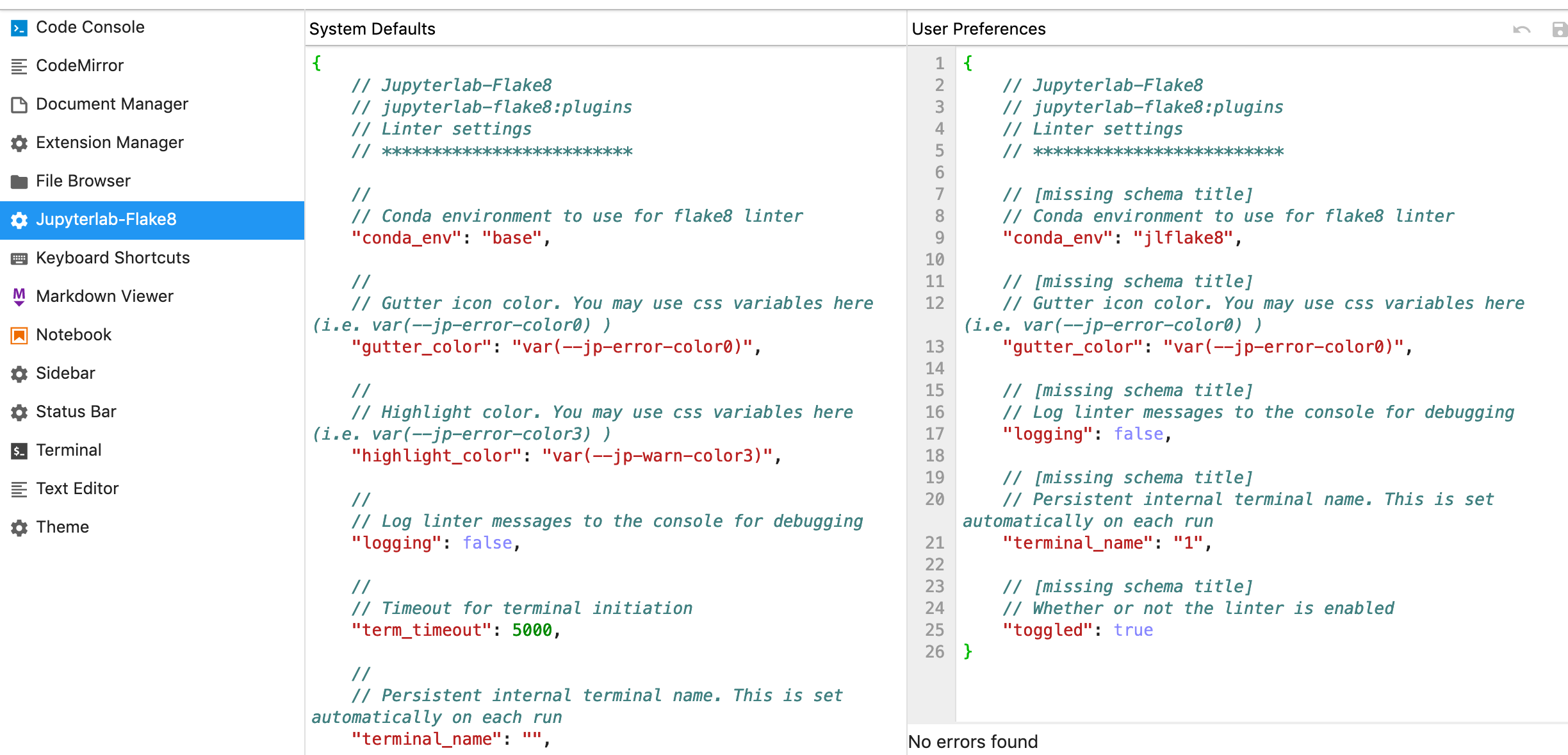Click the Markdown Viewer M icon
The height and width of the screenshot is (755, 1568).
[19, 297]
